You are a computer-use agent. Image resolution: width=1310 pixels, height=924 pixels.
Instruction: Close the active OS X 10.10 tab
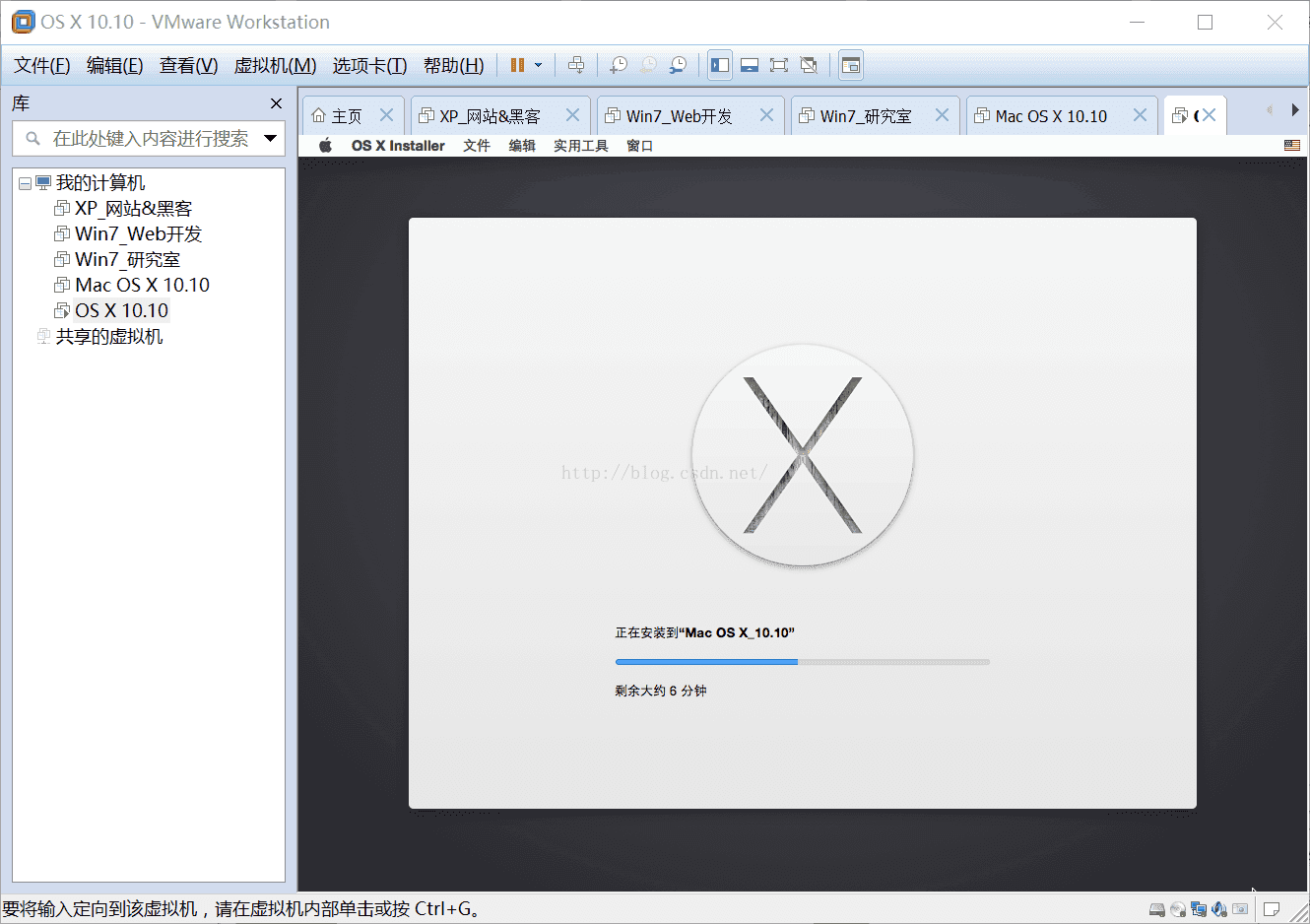coord(1209,115)
